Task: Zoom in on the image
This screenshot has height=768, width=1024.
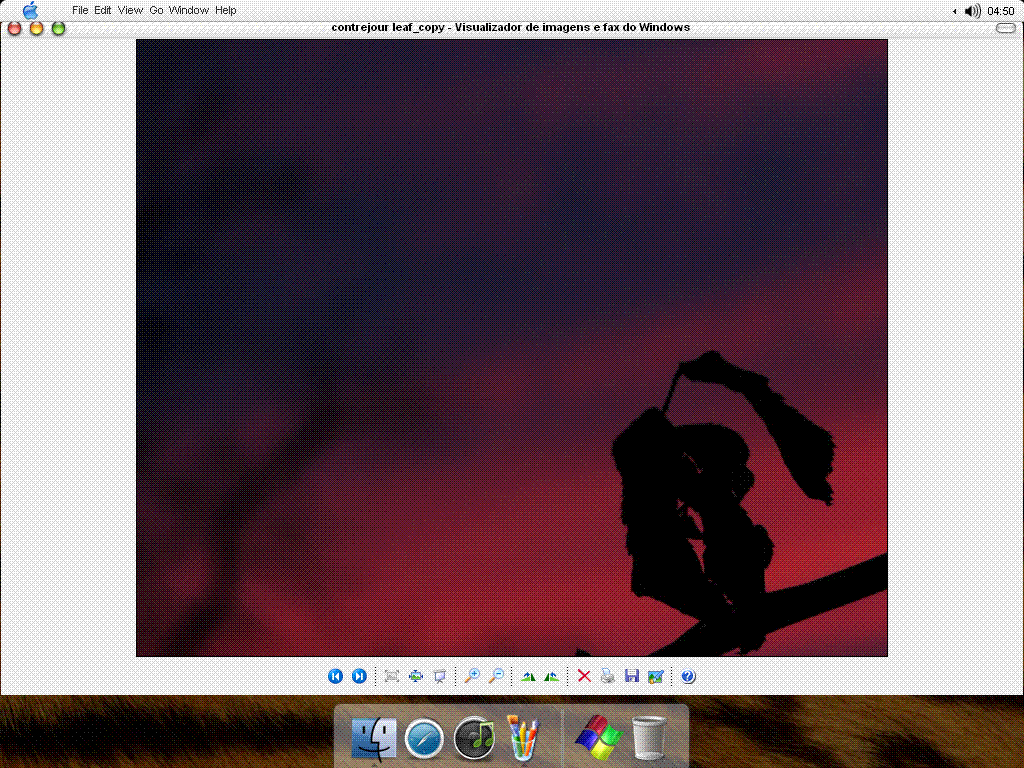Action: click(472, 676)
